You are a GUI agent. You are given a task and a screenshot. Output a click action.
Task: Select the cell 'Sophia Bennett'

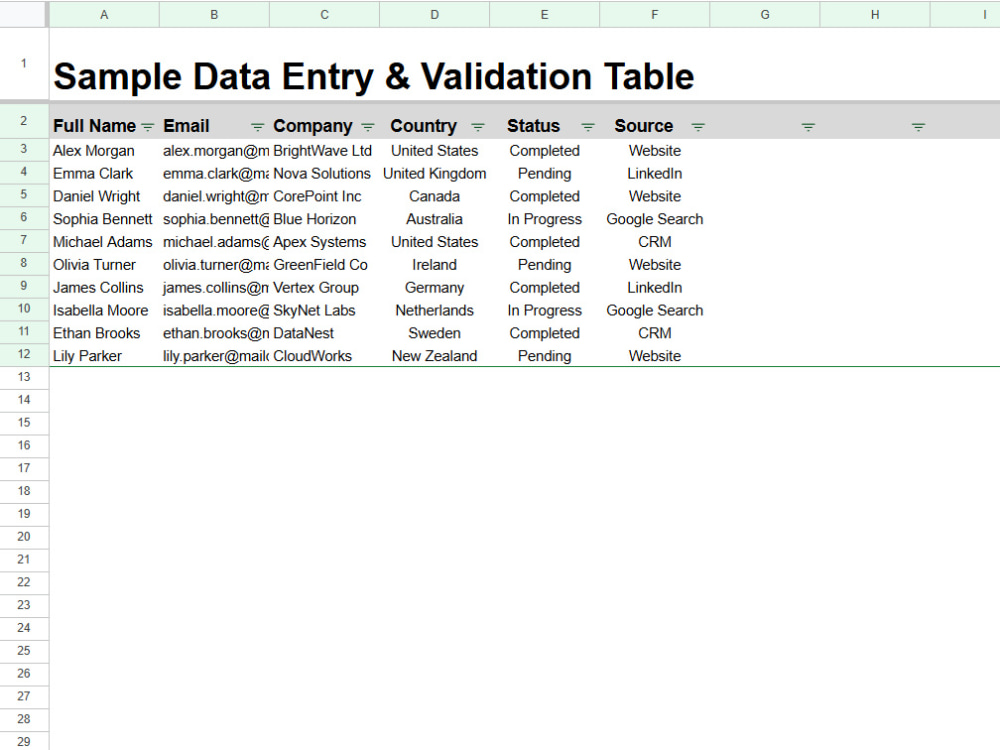pyautogui.click(x=104, y=219)
